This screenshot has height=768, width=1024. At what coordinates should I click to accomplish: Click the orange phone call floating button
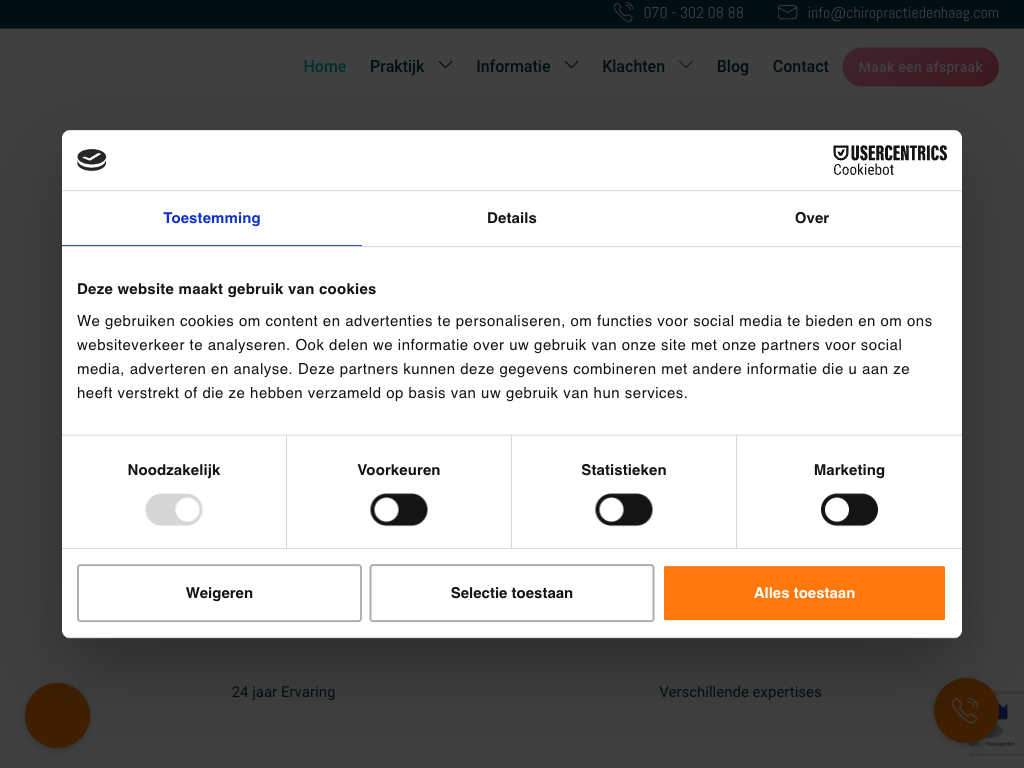click(x=966, y=711)
